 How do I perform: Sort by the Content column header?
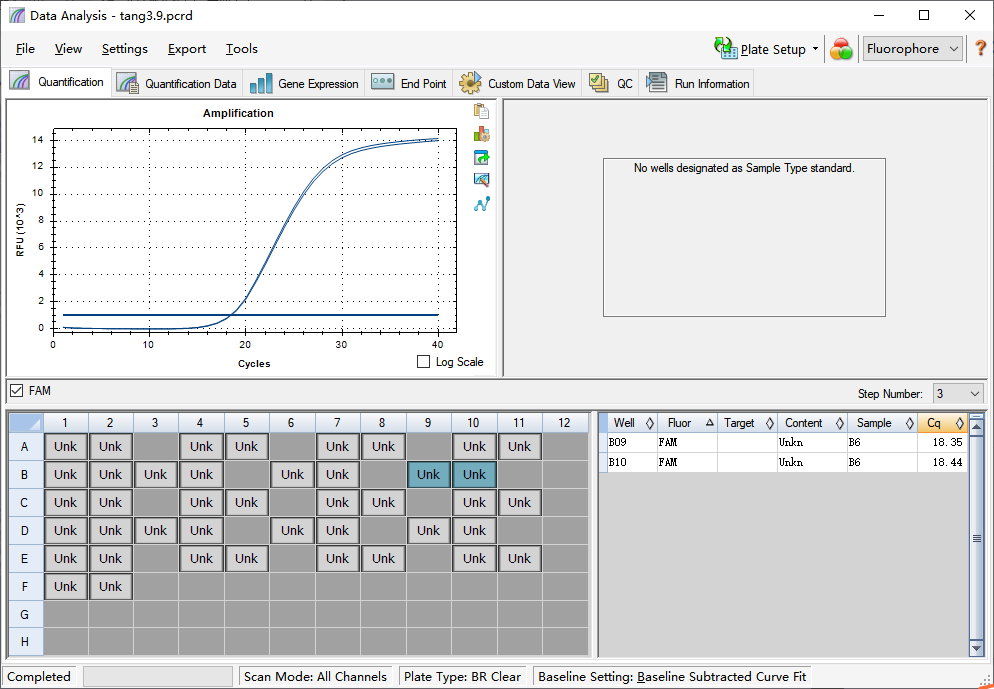point(812,423)
